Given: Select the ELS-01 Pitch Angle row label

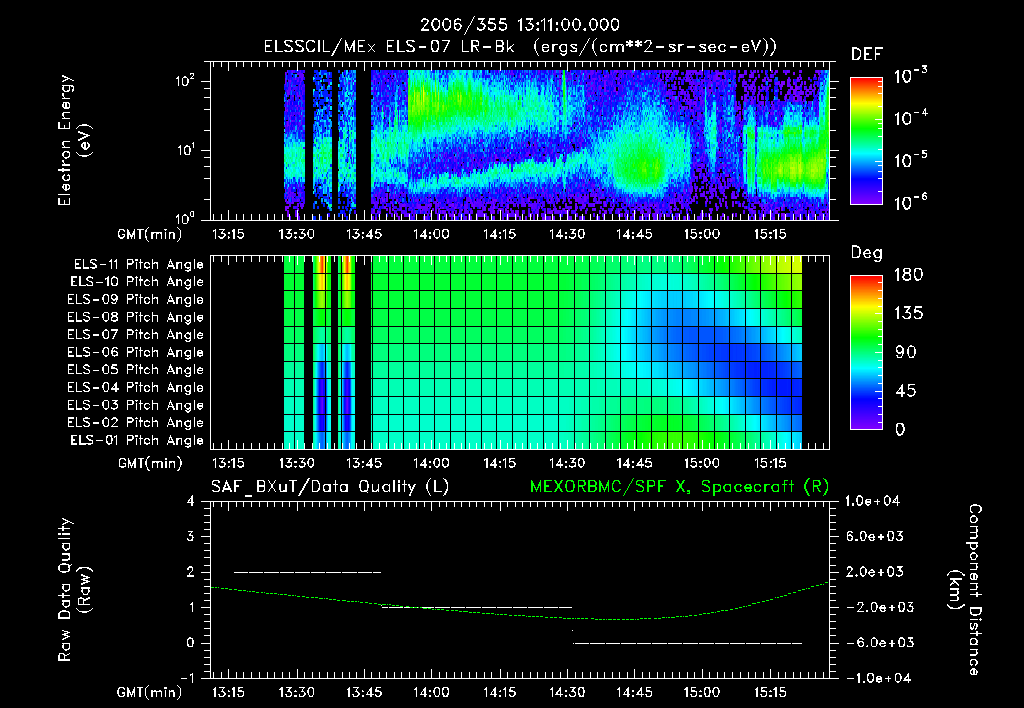Looking at the screenshot, I should [137, 440].
